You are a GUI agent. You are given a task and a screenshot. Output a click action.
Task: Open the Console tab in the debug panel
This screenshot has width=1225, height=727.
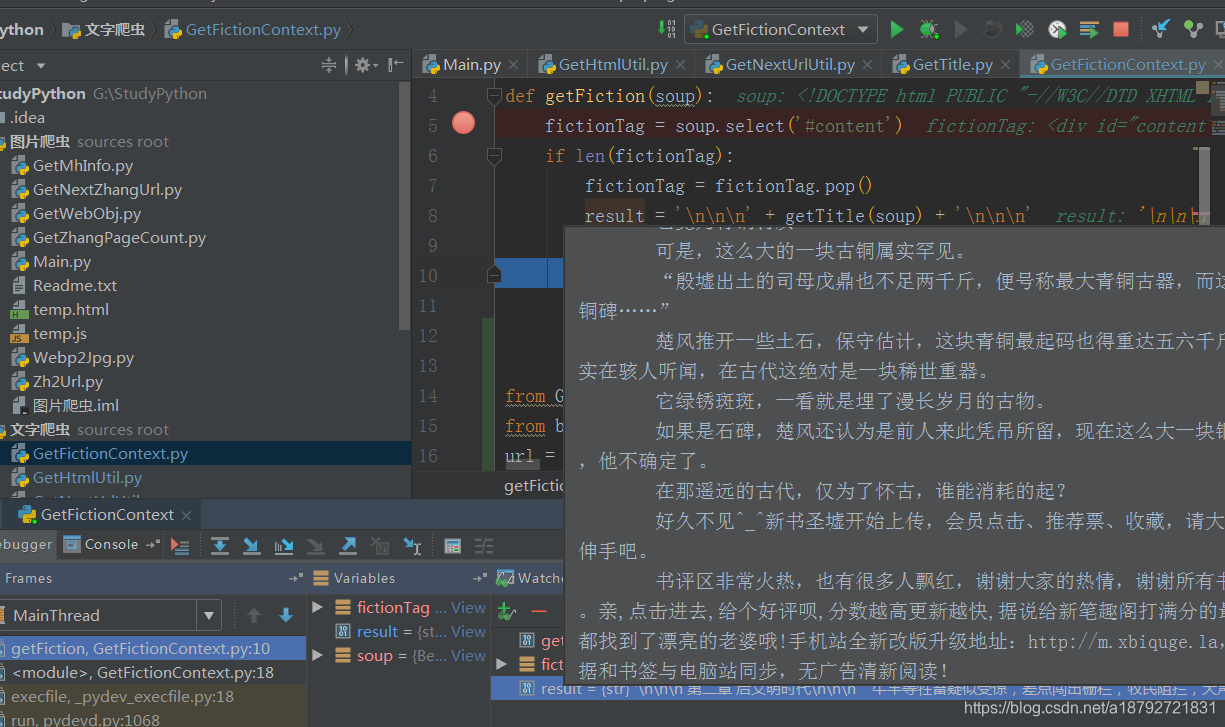click(112, 544)
